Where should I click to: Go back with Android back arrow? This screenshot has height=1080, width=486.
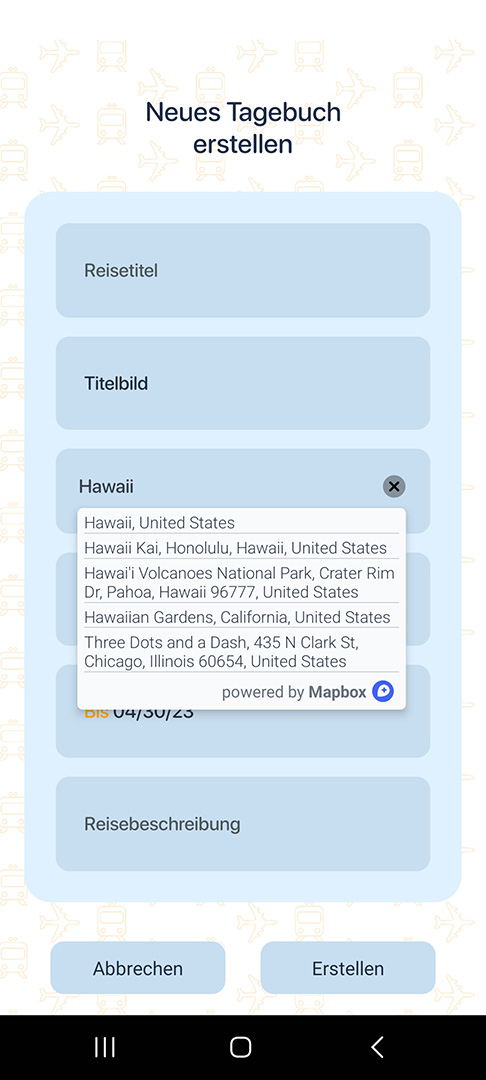(x=377, y=1047)
